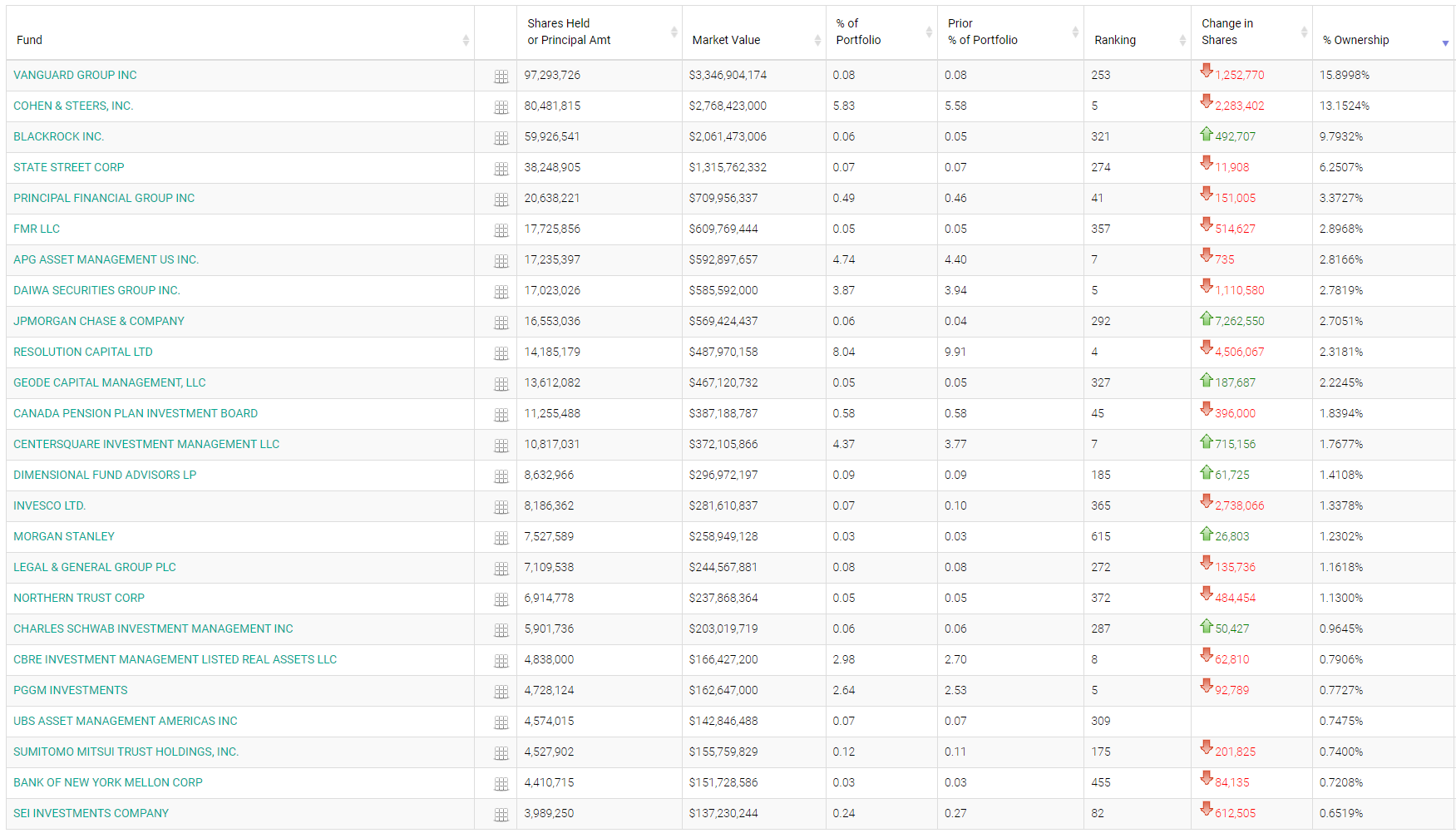Click grid icon in Morgan Stanley row
The height and width of the screenshot is (833, 1456).
click(x=501, y=538)
